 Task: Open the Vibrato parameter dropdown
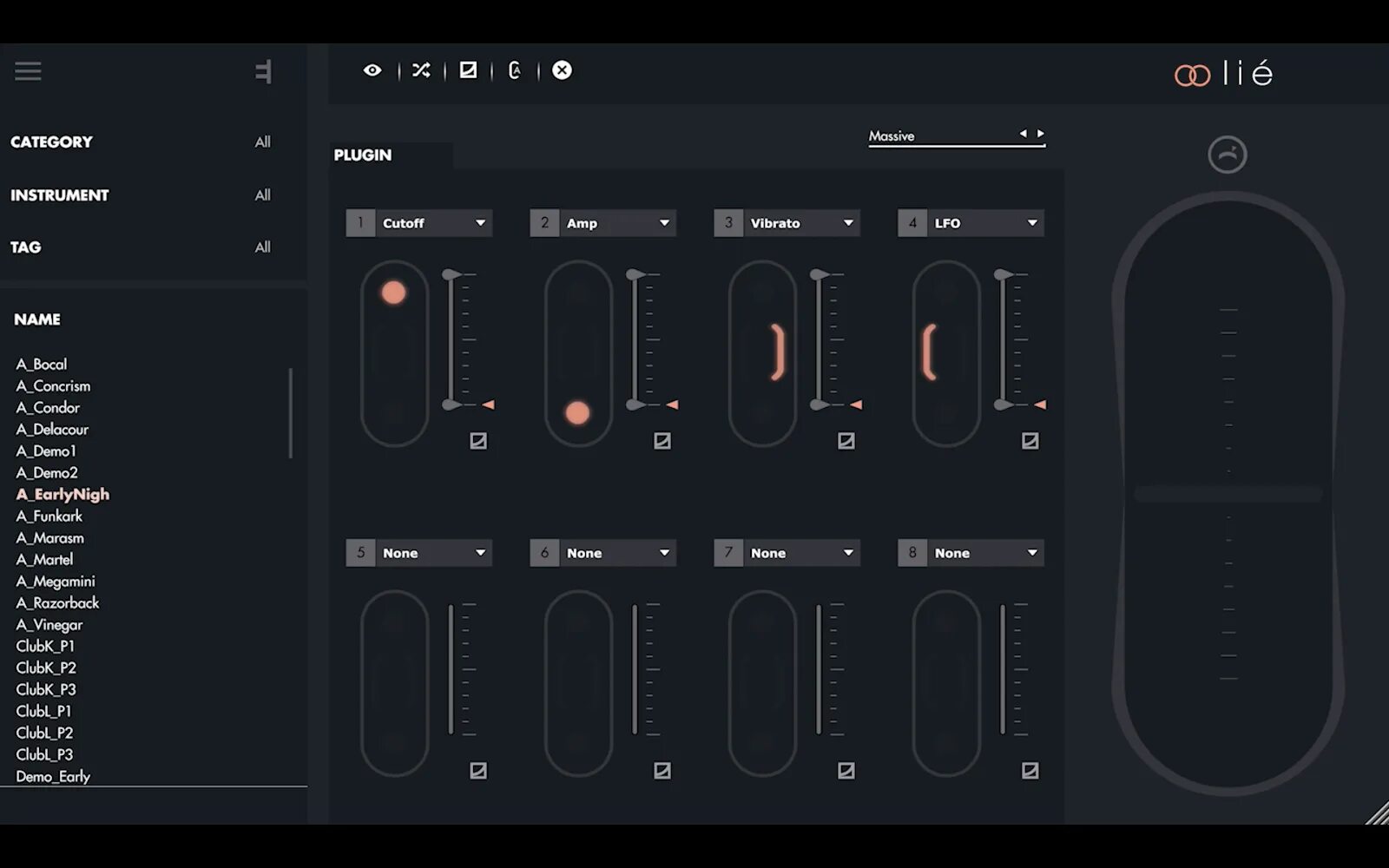point(787,223)
